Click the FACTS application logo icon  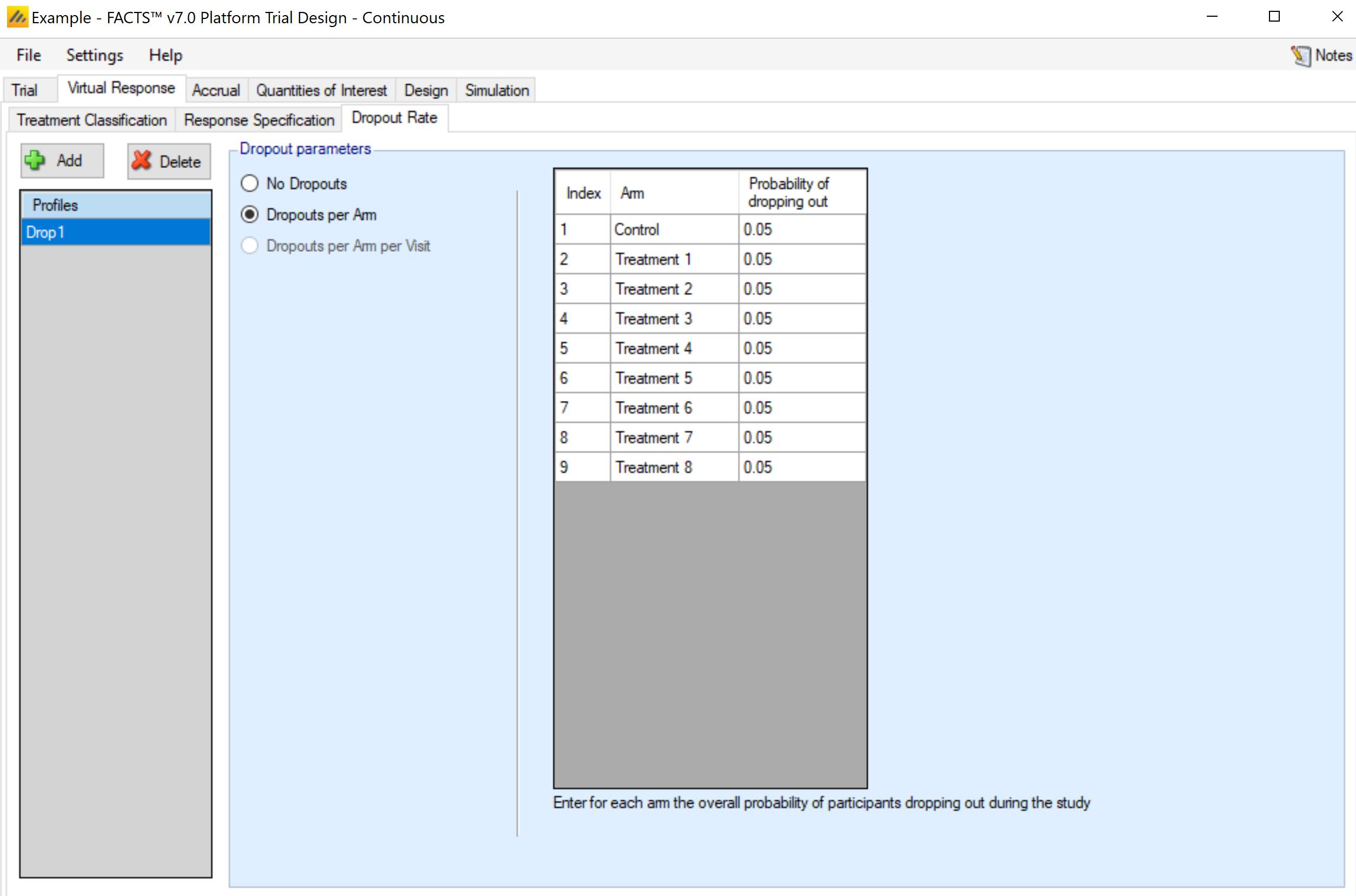coord(17,17)
